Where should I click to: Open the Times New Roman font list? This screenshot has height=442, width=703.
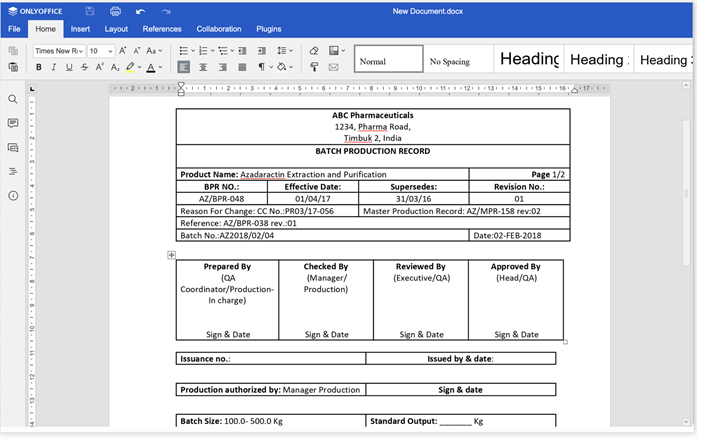coord(81,51)
